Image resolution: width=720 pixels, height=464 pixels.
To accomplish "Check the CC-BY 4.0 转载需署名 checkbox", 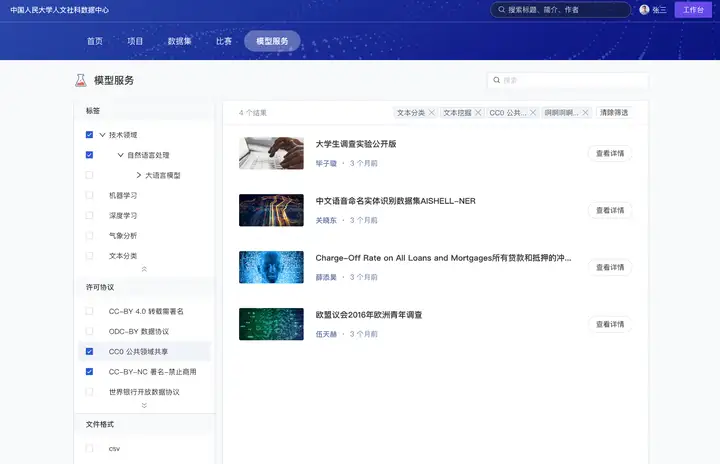I will coord(90,311).
